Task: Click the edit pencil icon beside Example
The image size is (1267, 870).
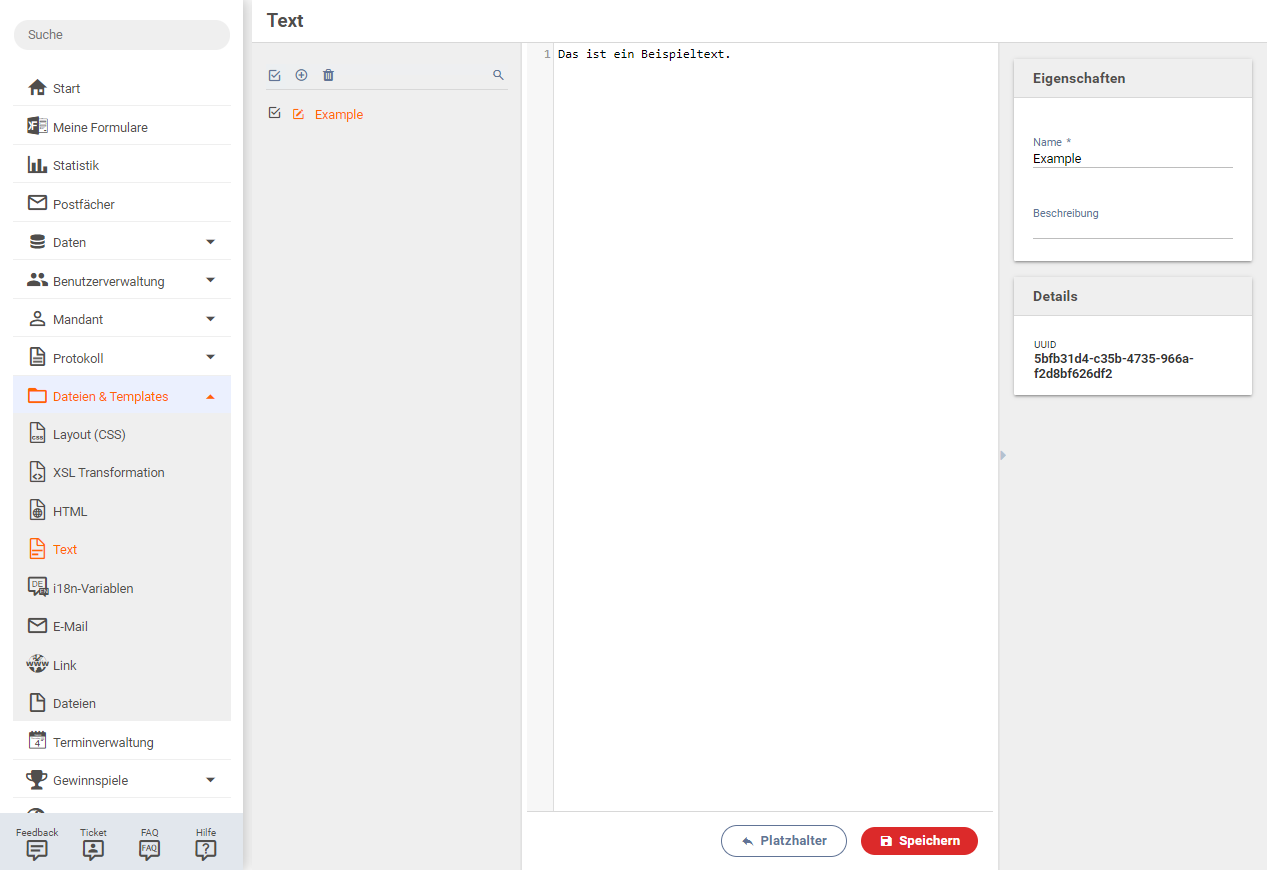Action: tap(298, 115)
